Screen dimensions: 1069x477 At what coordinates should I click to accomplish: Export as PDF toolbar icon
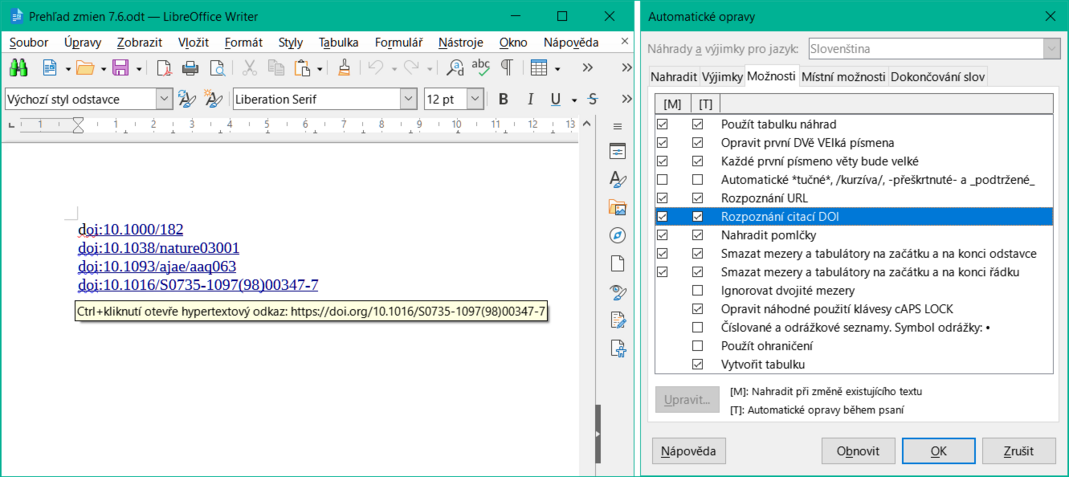[163, 68]
